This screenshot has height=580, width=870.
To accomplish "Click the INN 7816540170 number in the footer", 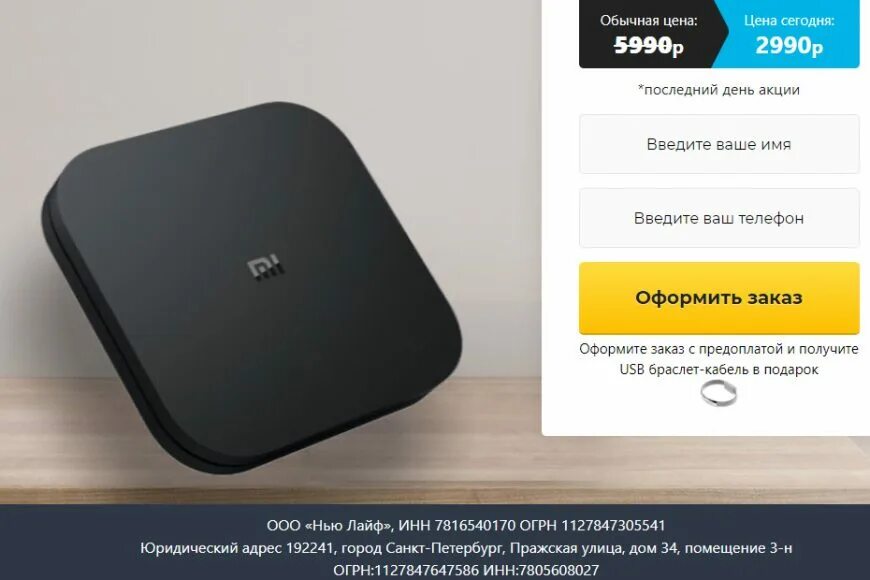I will click(x=457, y=526).
